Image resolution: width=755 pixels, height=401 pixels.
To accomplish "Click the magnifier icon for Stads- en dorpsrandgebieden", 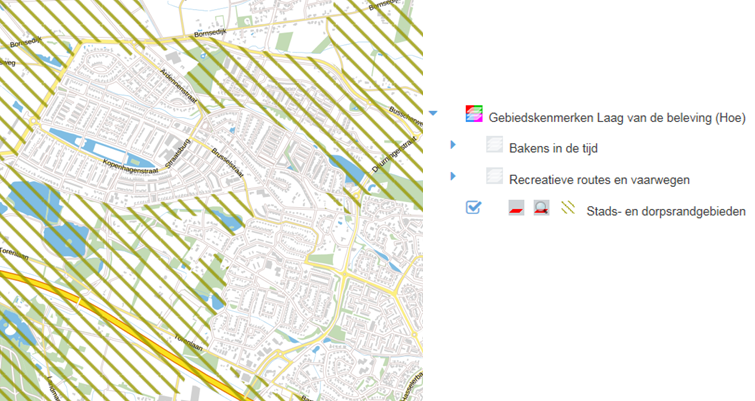I will (541, 209).
